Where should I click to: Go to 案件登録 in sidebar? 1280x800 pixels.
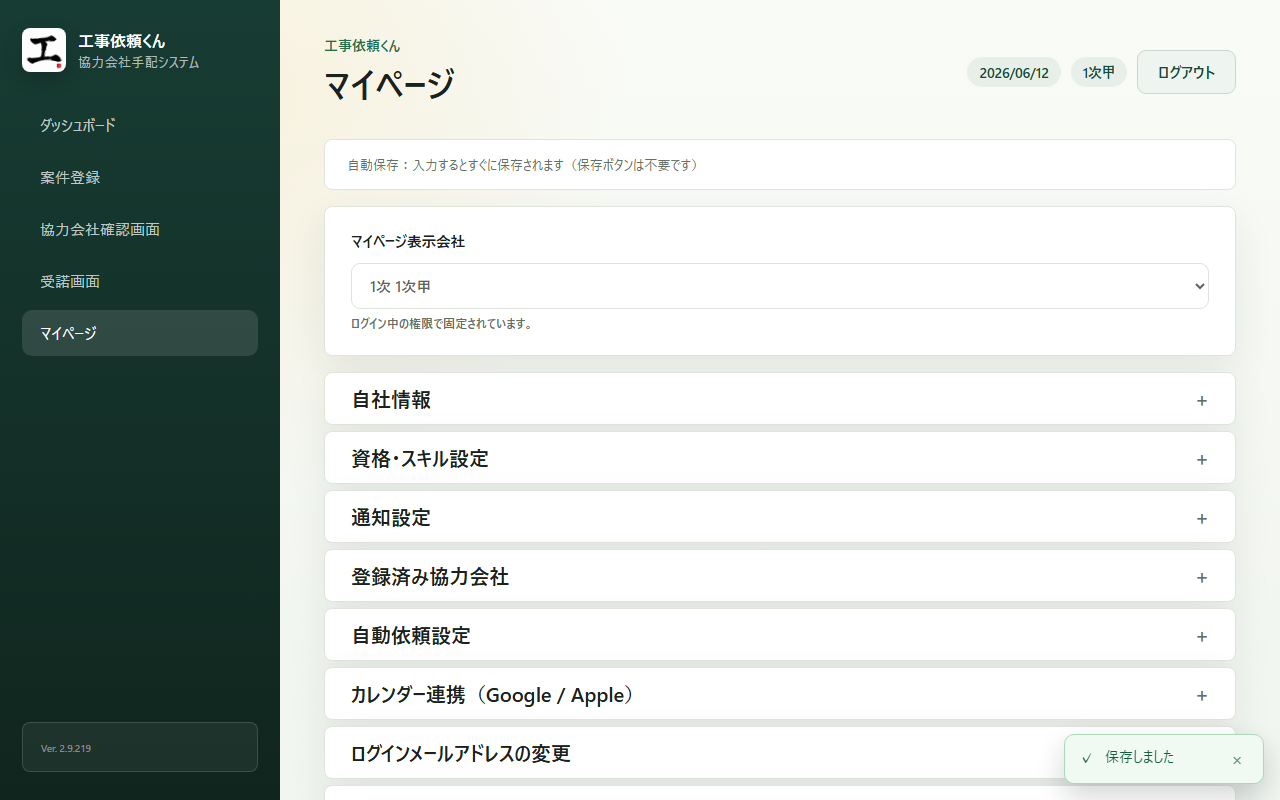coord(140,177)
